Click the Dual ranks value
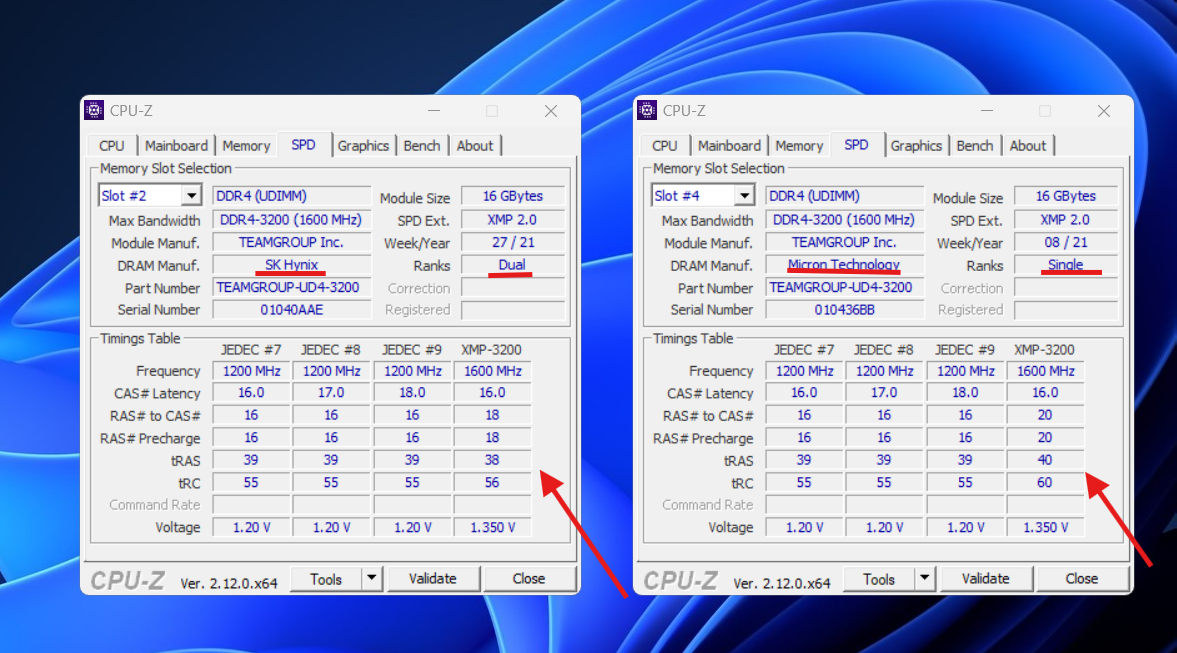 (x=512, y=265)
